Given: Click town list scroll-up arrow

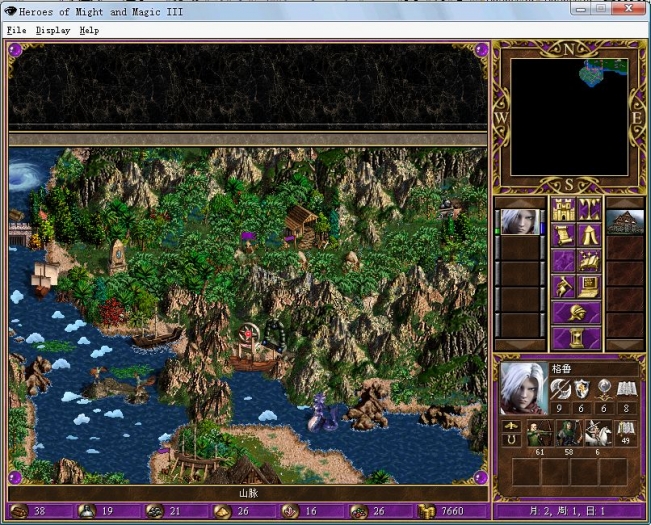Looking at the screenshot, I should pos(625,203).
